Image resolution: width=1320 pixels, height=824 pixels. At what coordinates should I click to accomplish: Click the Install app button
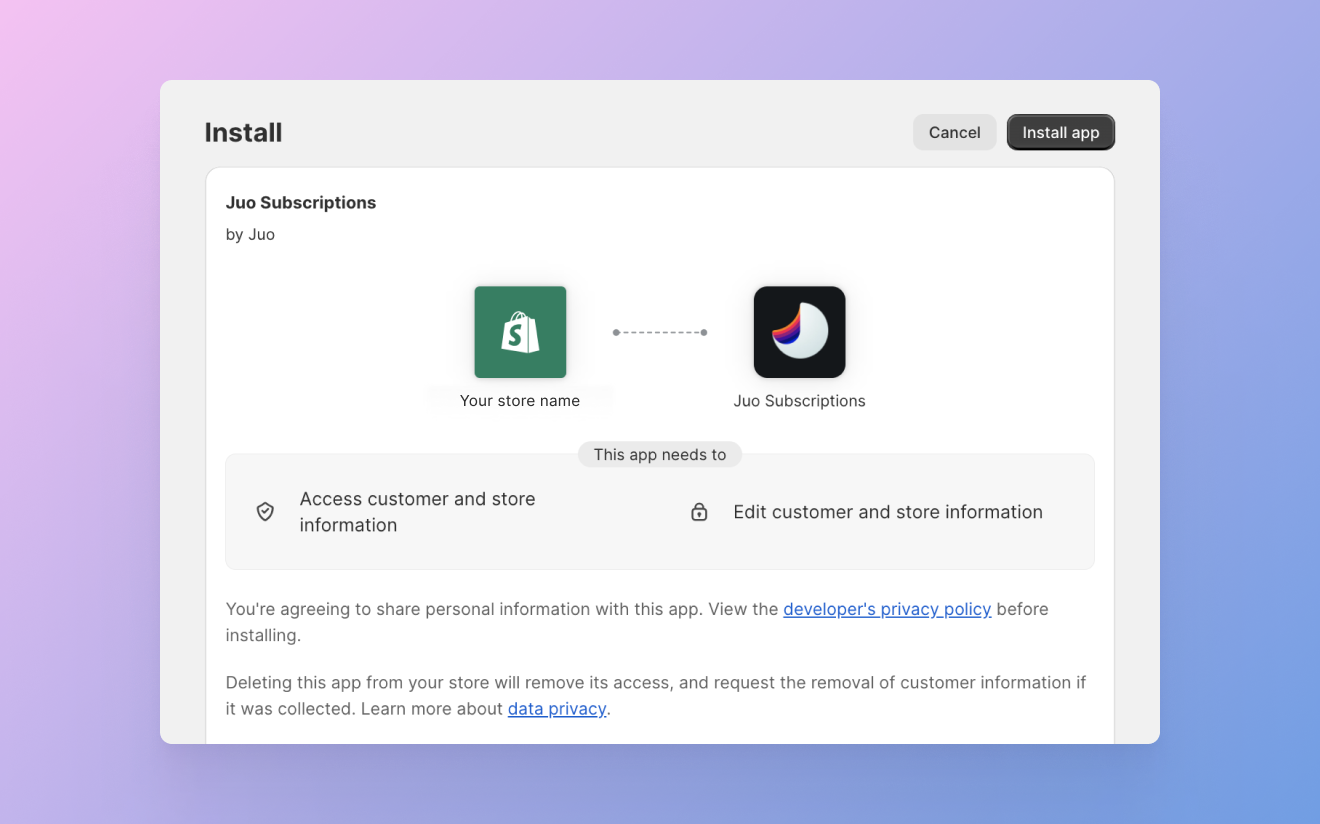[1060, 132]
